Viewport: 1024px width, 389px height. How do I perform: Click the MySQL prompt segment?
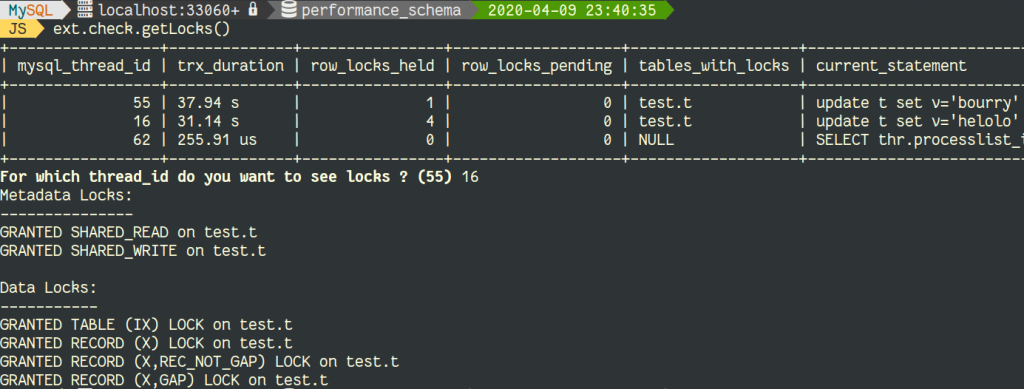31,10
